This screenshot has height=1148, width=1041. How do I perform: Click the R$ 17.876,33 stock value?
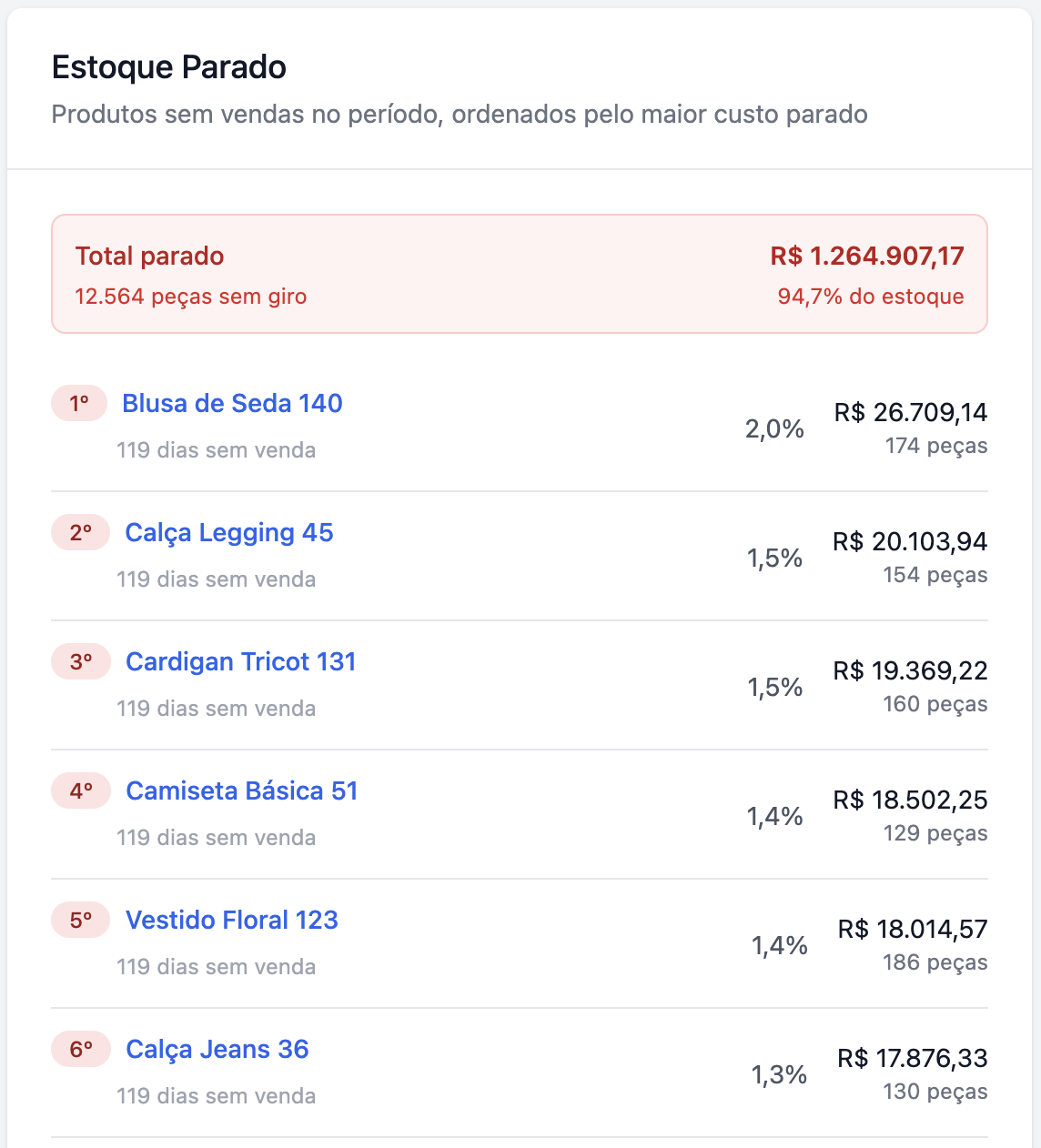point(913,1058)
